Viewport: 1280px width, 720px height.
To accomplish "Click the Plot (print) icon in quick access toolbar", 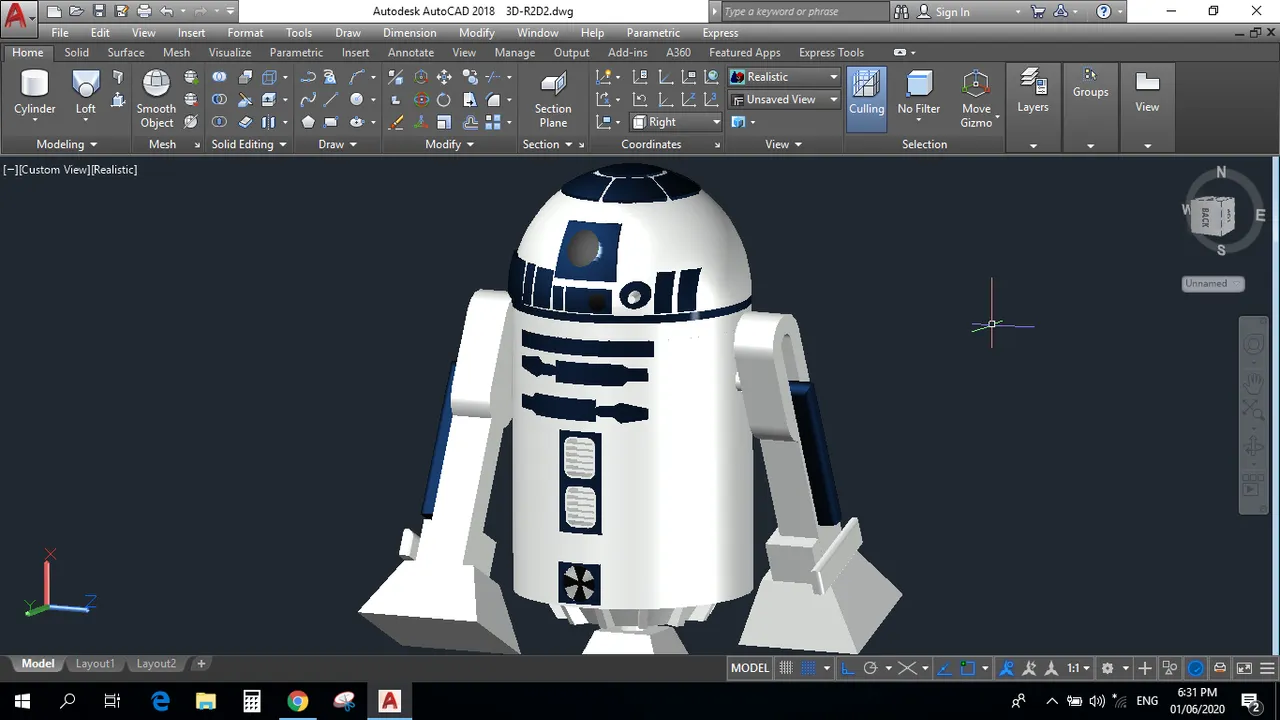I will tap(144, 12).
